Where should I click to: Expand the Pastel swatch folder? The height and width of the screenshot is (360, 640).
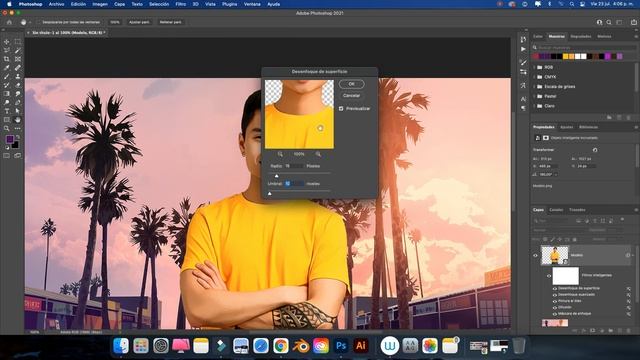[535, 96]
